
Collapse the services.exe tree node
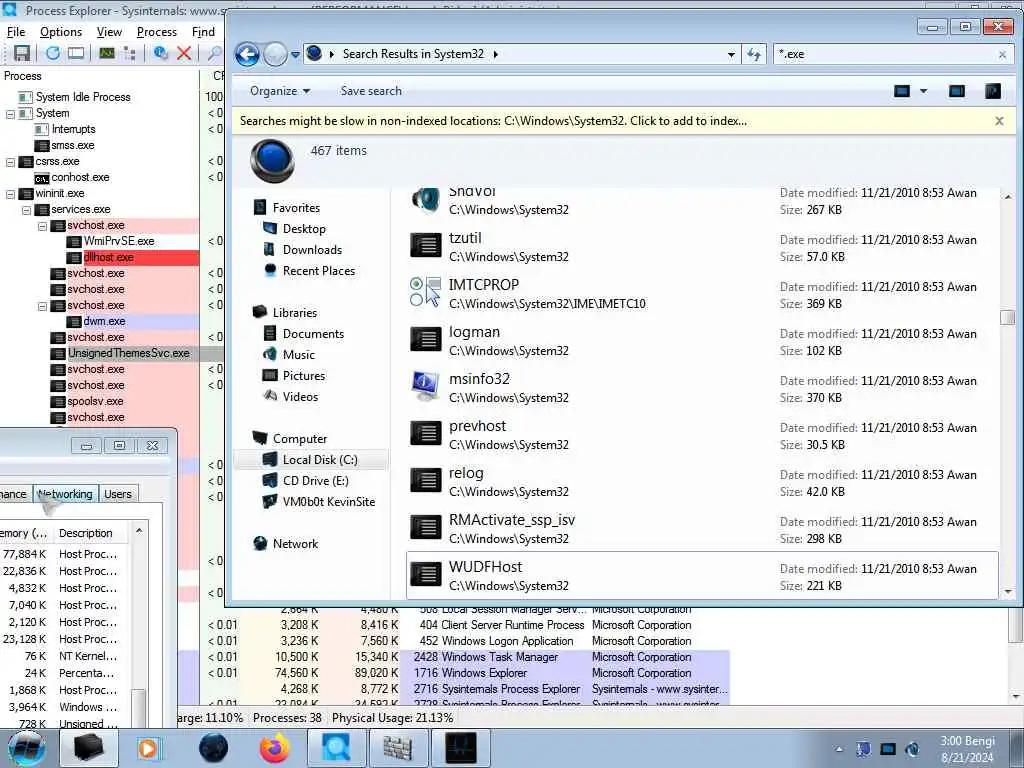click(26, 210)
